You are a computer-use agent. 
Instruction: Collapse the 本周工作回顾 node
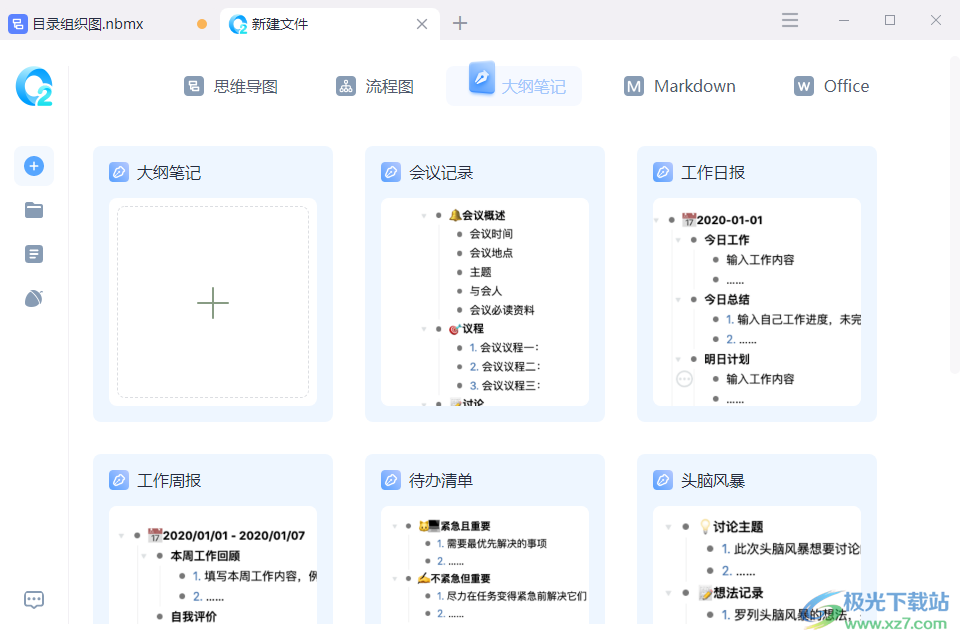(x=144, y=556)
